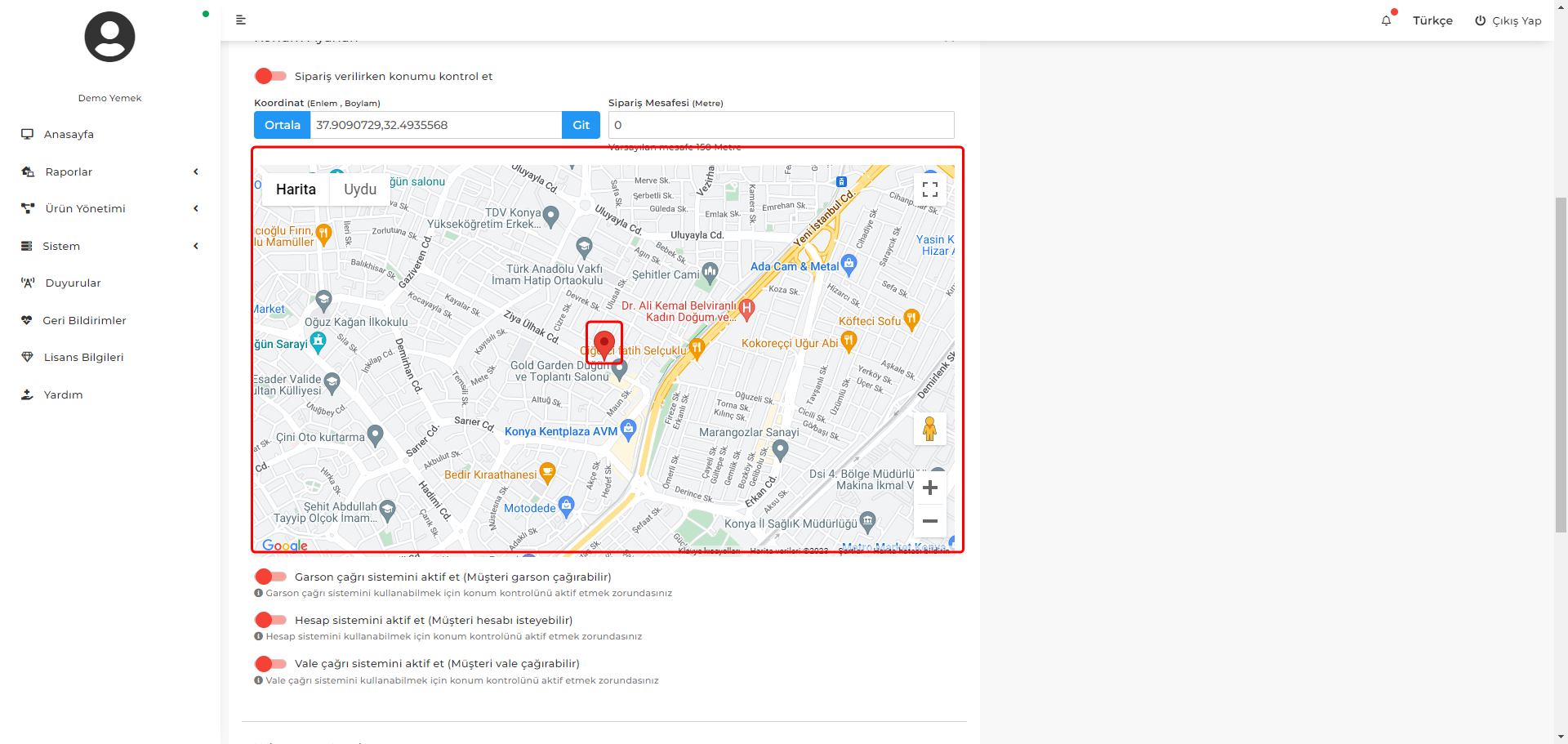The image size is (1568, 744).
Task: Click the Geri Bildirimler heart icon
Action: tap(27, 320)
